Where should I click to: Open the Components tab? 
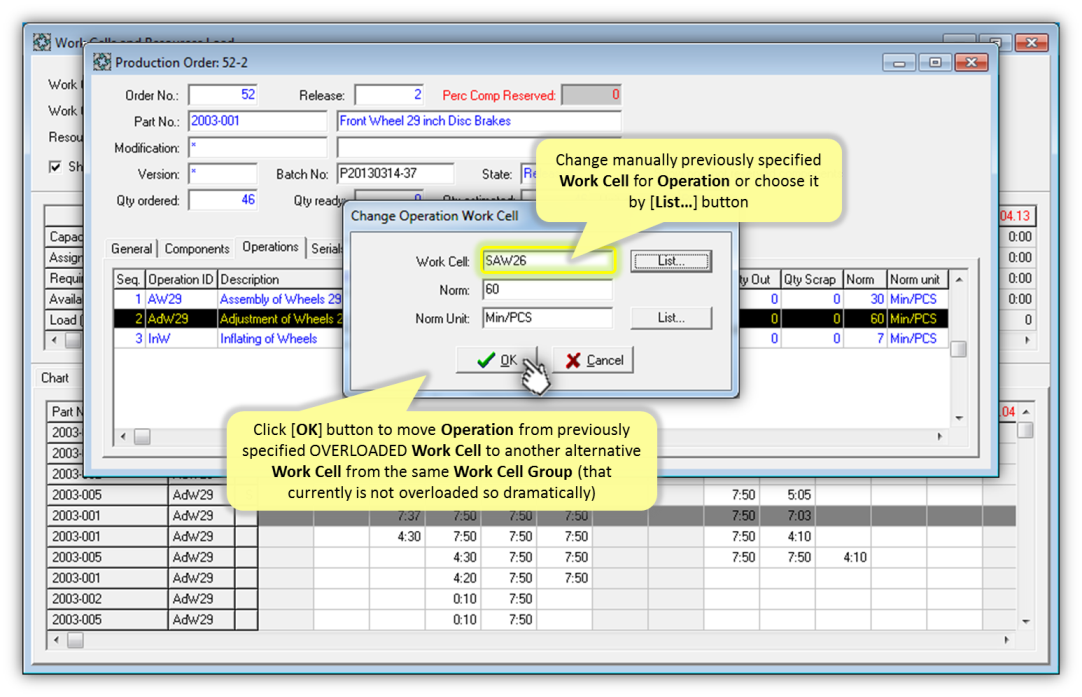coord(197,249)
